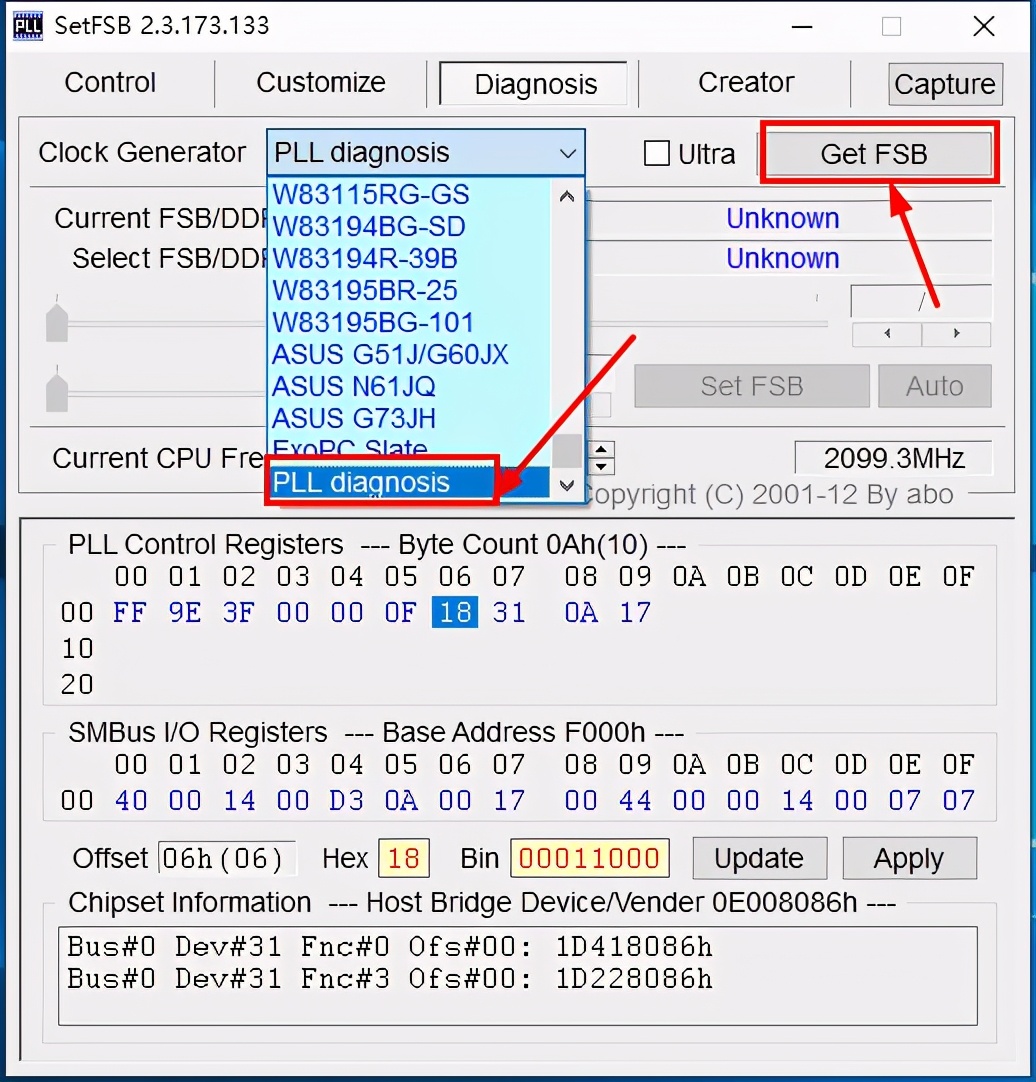Image resolution: width=1036 pixels, height=1082 pixels.
Task: Enable the Ultra checkbox
Action: 657,153
